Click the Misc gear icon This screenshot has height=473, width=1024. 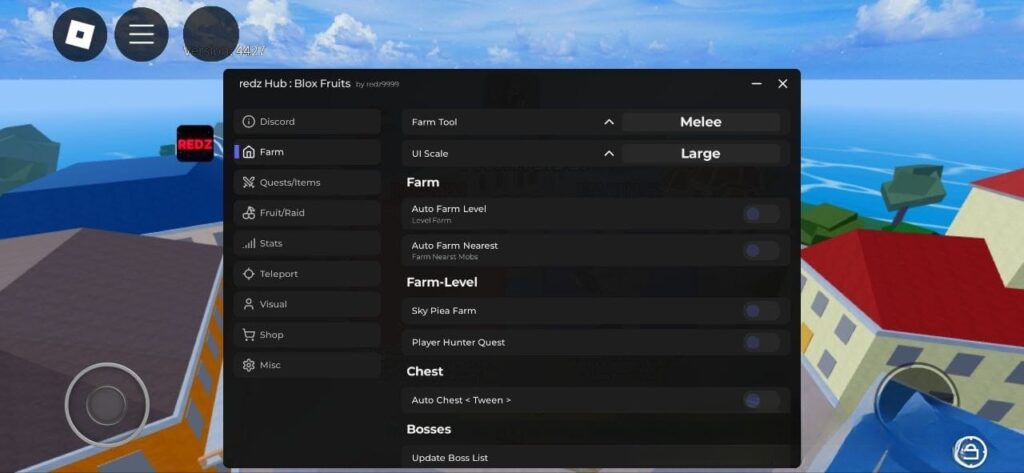(248, 365)
